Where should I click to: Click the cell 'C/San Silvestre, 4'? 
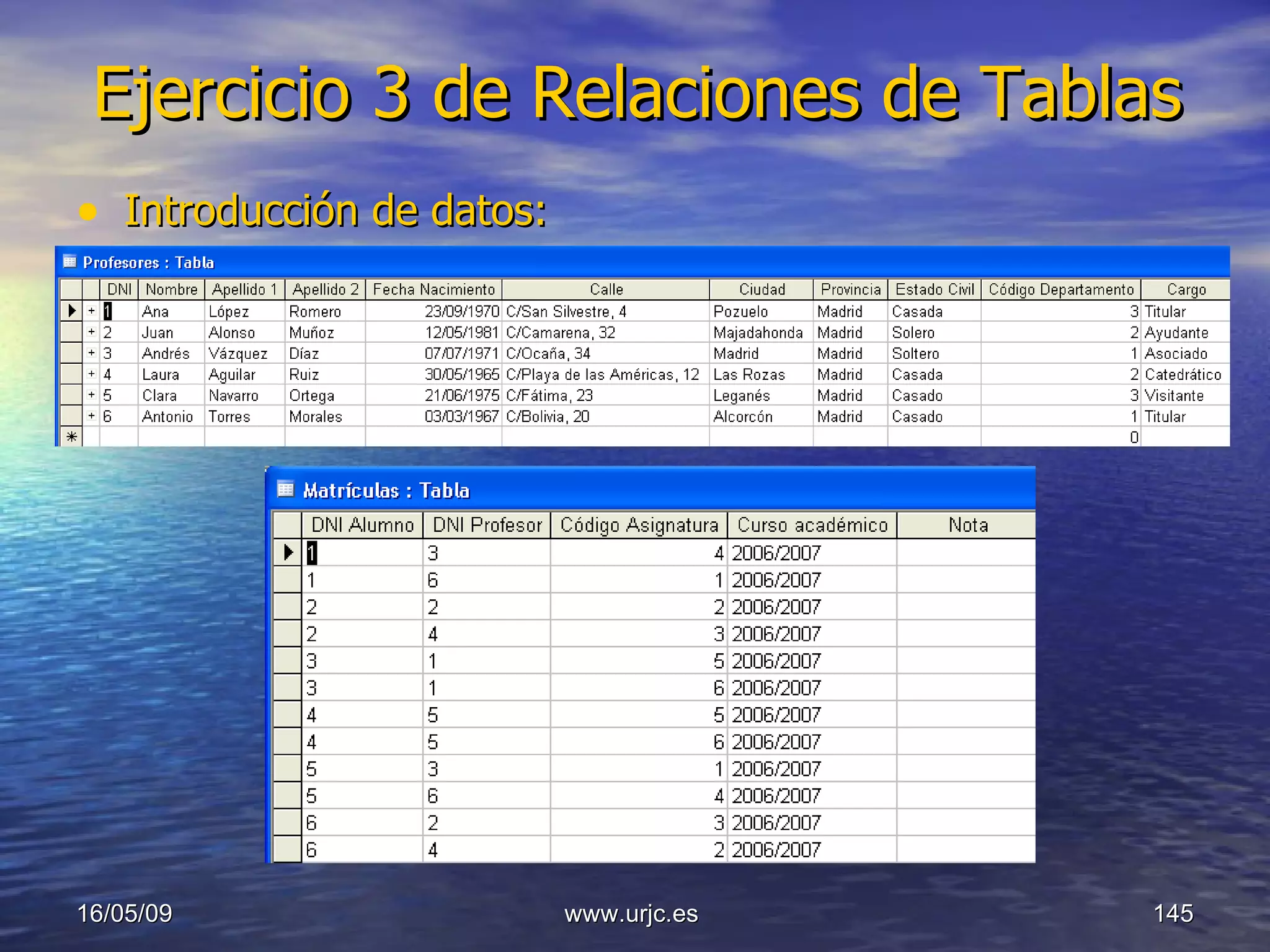pos(606,311)
